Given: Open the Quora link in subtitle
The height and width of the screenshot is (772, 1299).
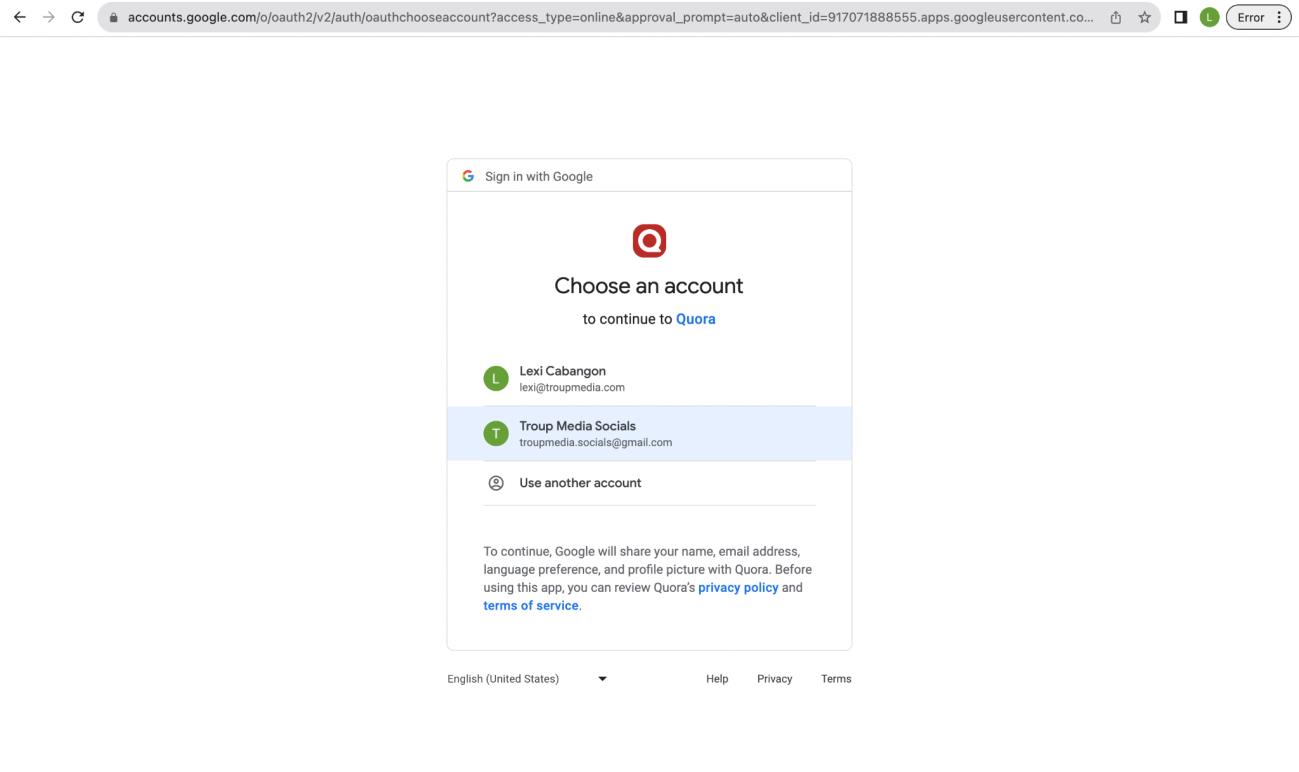Looking at the screenshot, I should point(695,320).
